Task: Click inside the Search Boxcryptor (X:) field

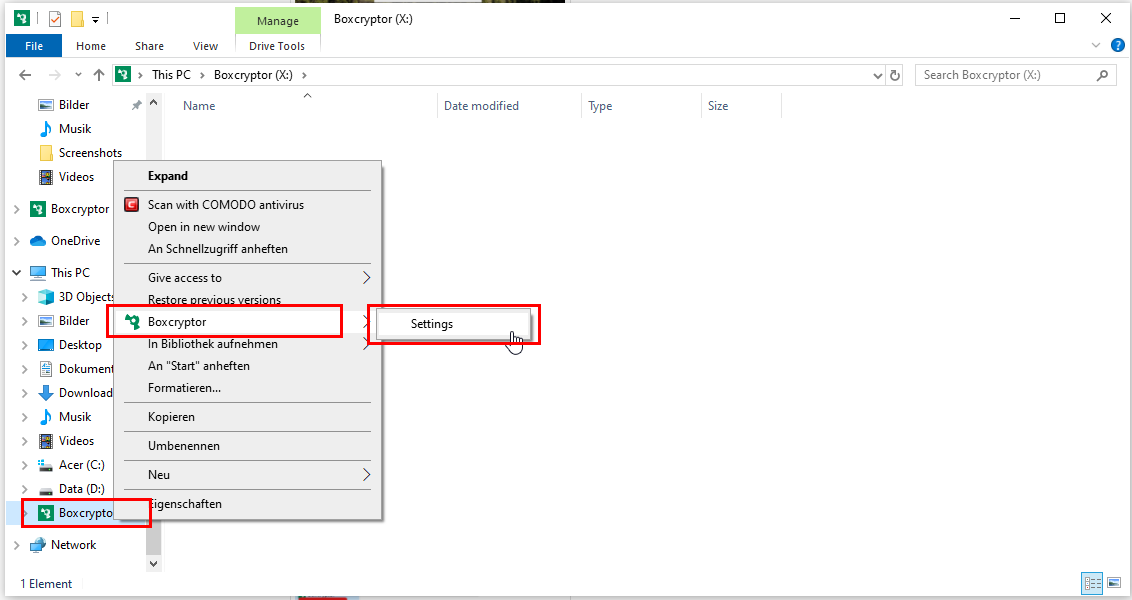Action: click(1015, 75)
